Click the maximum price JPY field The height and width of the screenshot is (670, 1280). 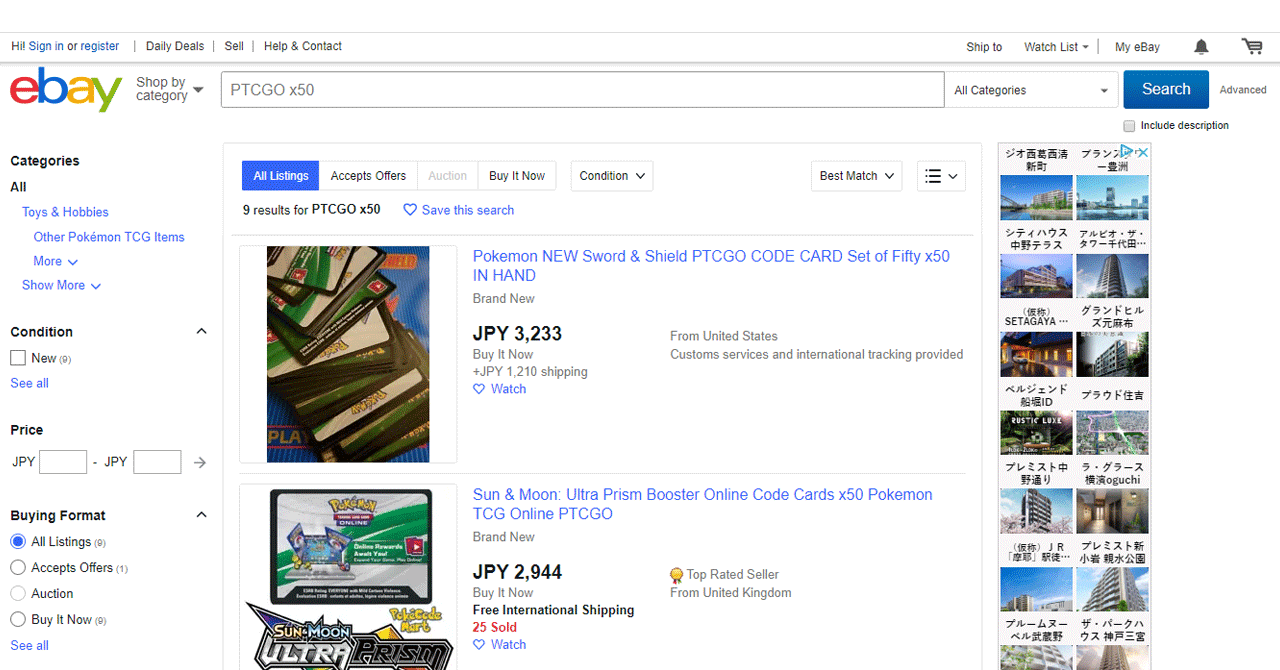coord(157,462)
